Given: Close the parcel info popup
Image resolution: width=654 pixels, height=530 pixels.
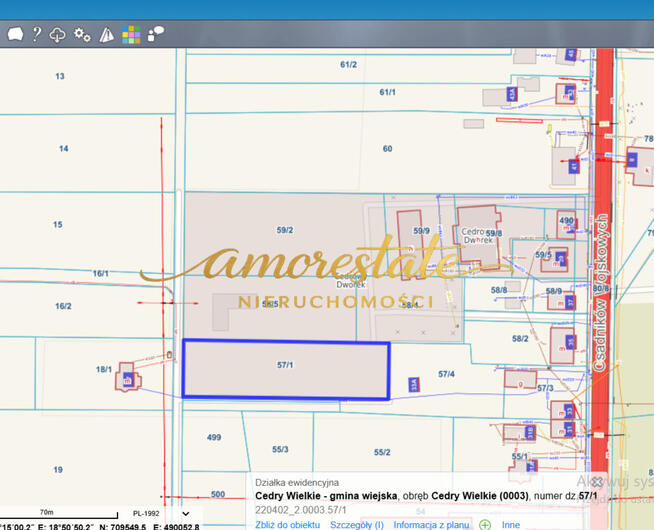Looking at the screenshot, I should pyautogui.click(x=597, y=481).
